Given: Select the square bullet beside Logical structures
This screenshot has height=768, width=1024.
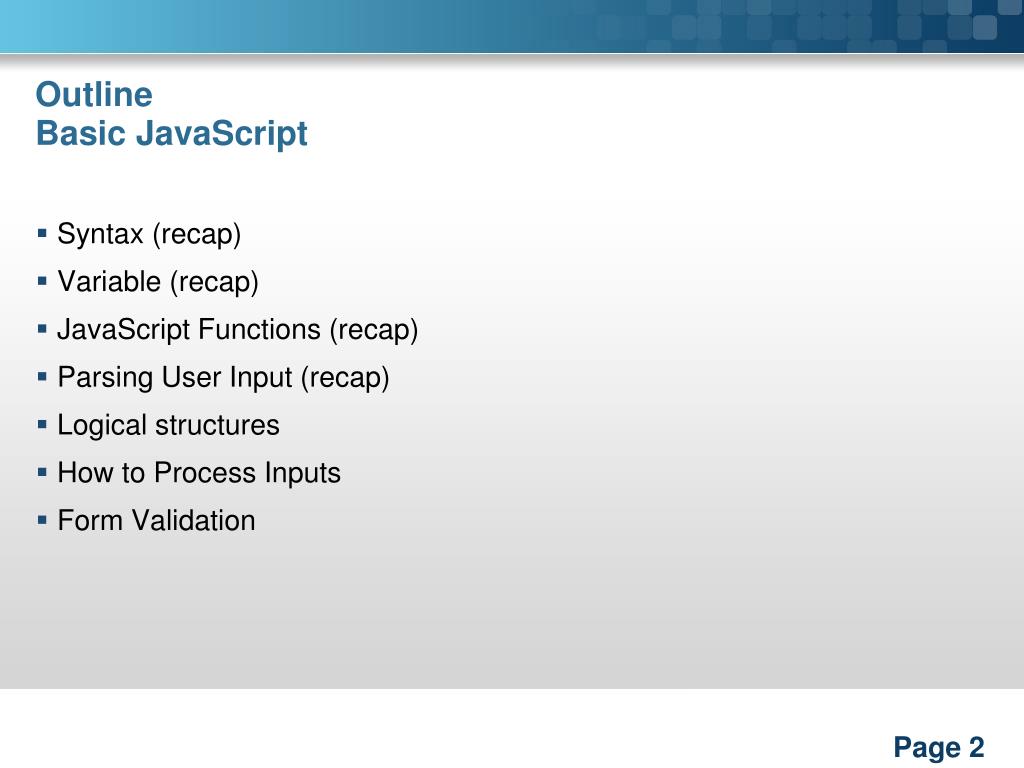Looking at the screenshot, I should (42, 424).
